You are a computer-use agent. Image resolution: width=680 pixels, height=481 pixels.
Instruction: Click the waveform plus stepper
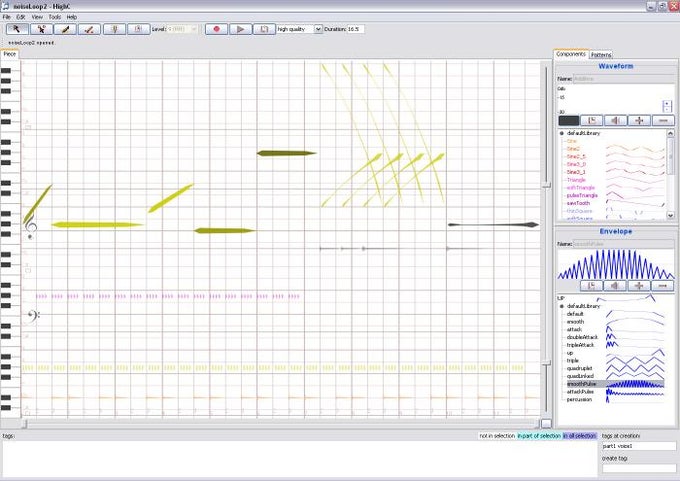tap(667, 104)
